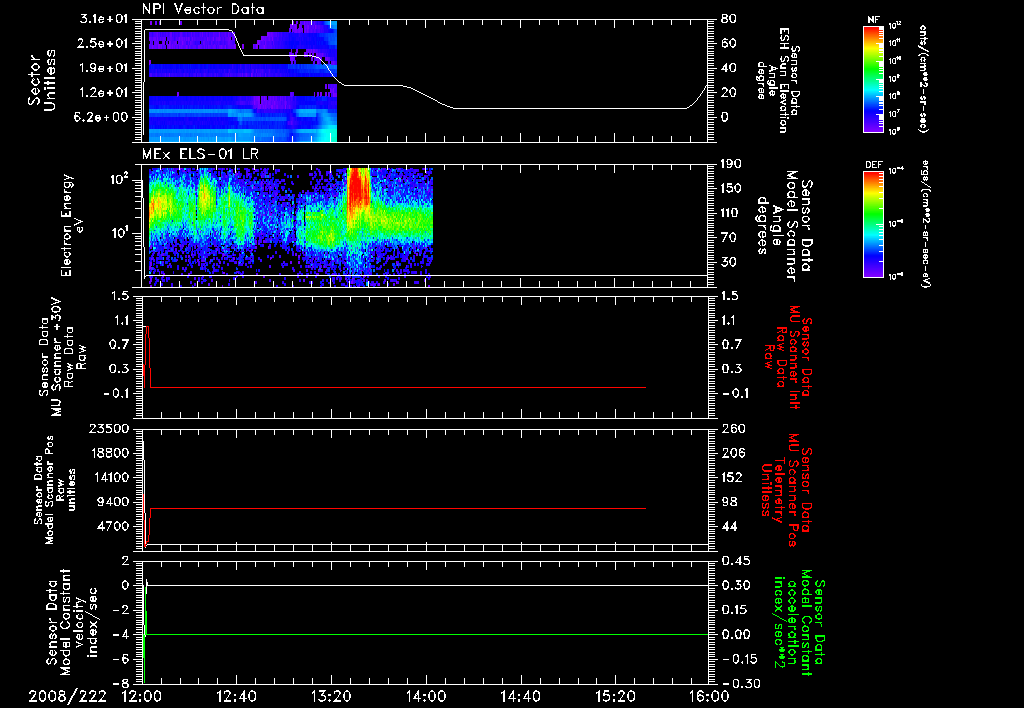Click the 'cnts/(cm**2-sr-sec)' units label
Screen dimensions: 1024x708
pos(923,78)
